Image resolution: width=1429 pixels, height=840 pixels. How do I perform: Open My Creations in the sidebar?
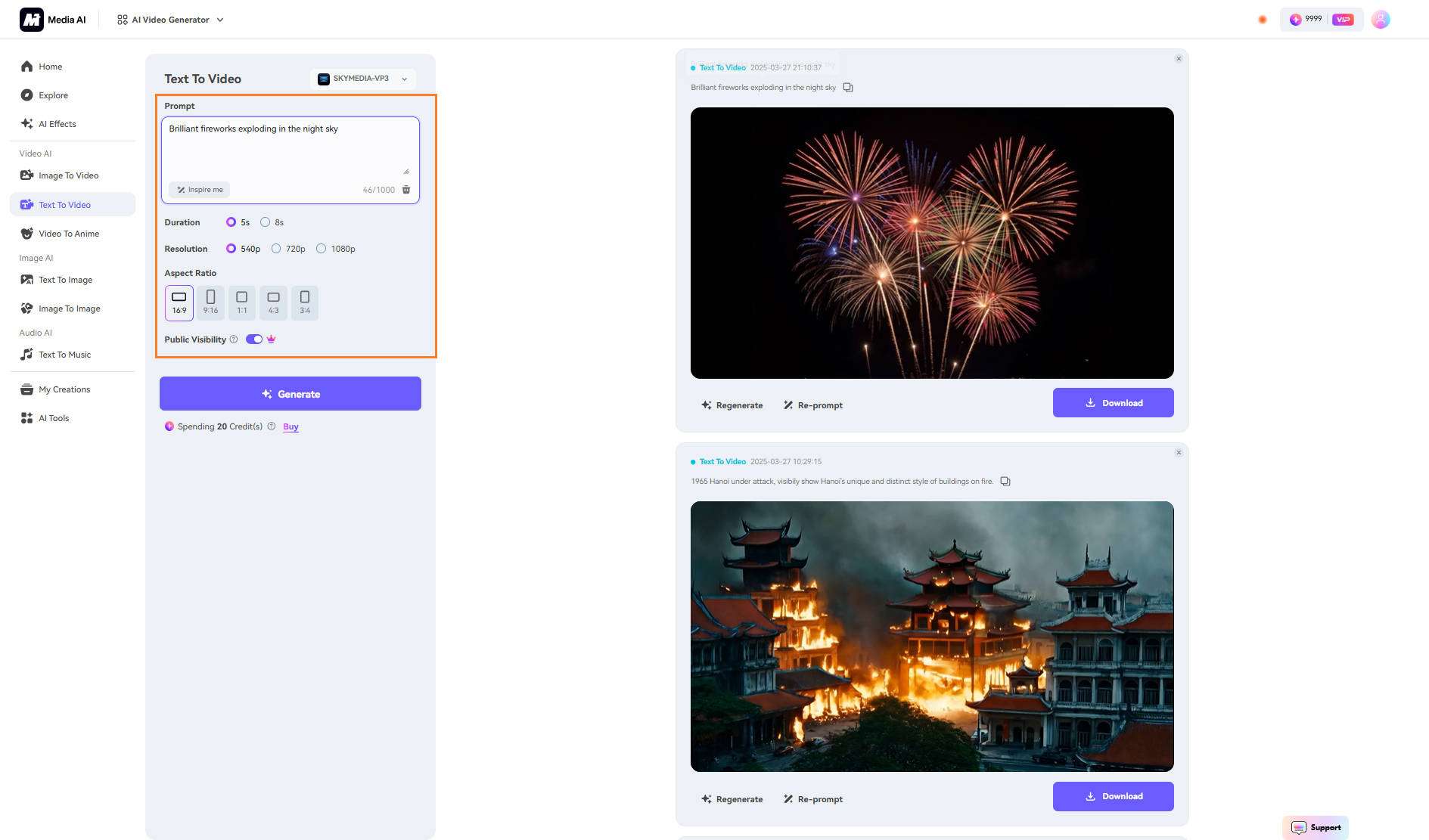(73, 389)
